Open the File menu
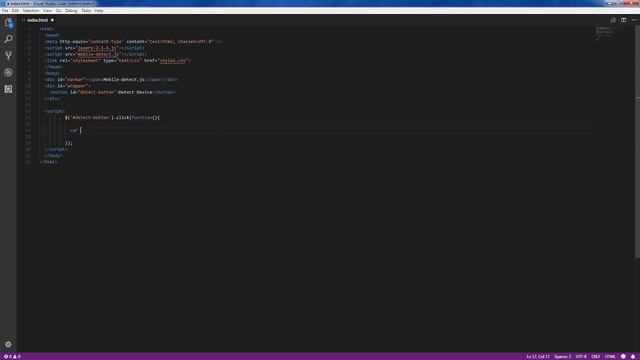 click(x=5, y=11)
